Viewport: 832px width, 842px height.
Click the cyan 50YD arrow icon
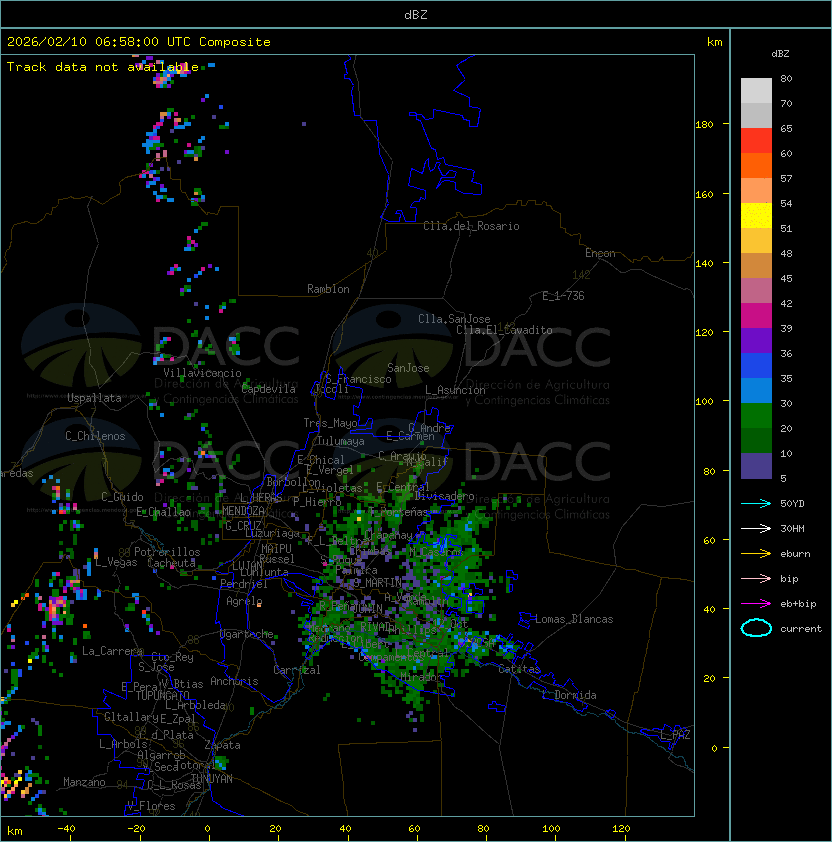(756, 503)
